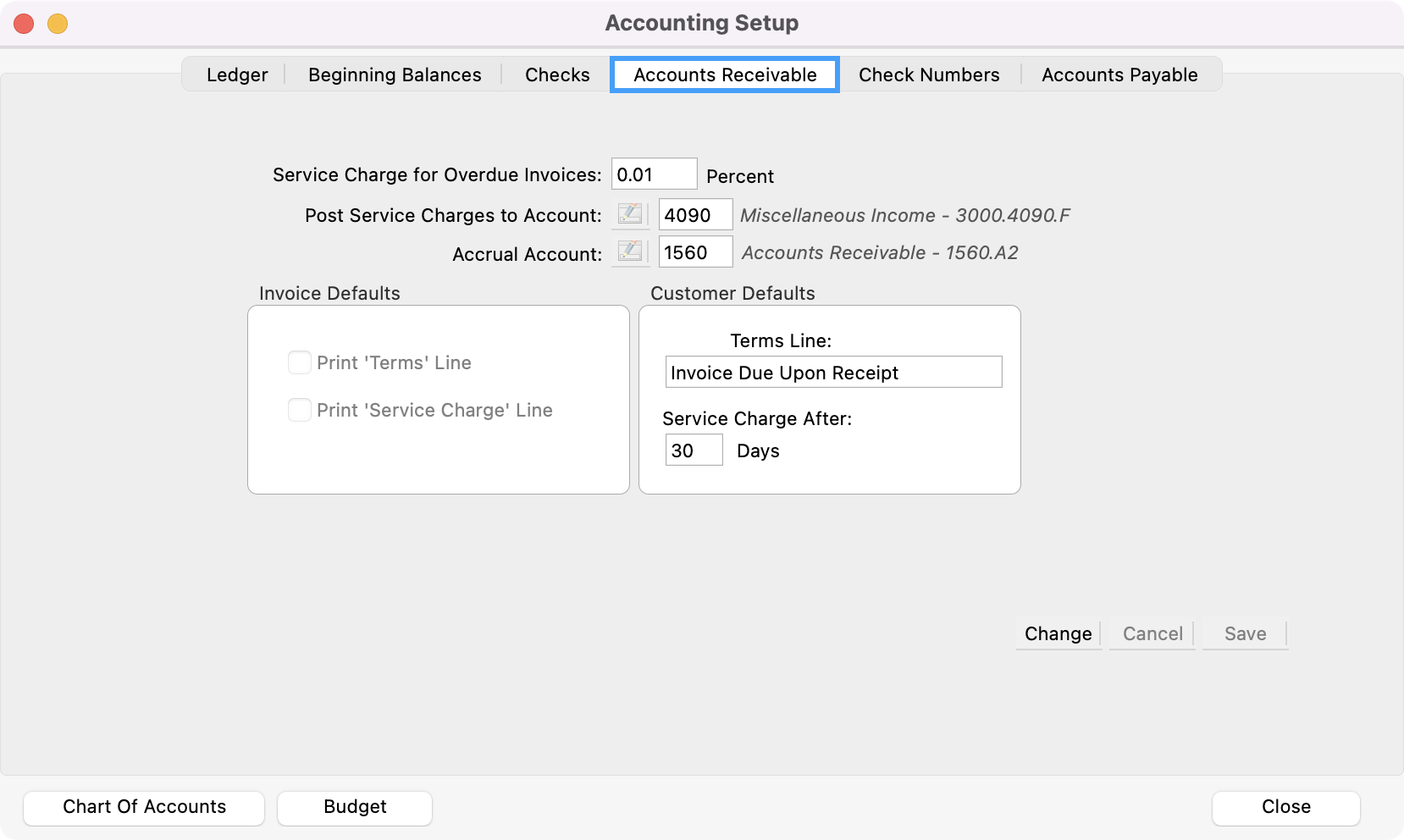Screen dimensions: 1404x840
Task: Go to the Checks tab
Action: pyautogui.click(x=557, y=75)
